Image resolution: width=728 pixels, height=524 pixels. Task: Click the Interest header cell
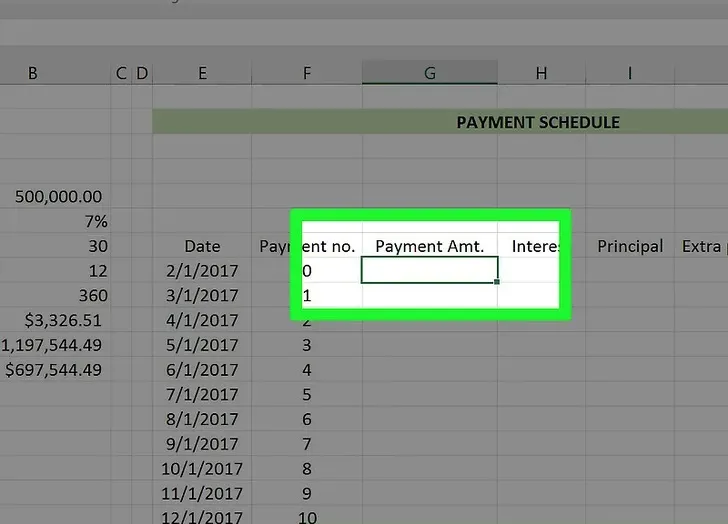541,246
